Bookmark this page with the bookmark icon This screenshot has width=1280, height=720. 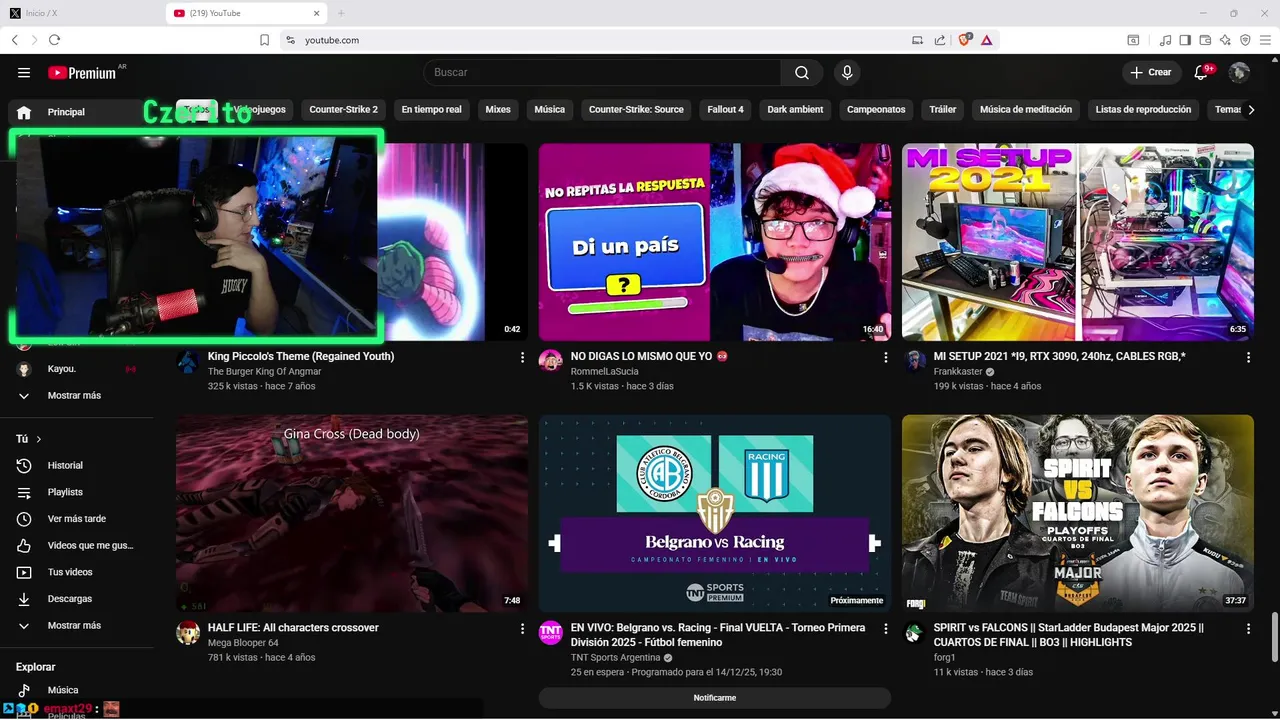tap(264, 40)
